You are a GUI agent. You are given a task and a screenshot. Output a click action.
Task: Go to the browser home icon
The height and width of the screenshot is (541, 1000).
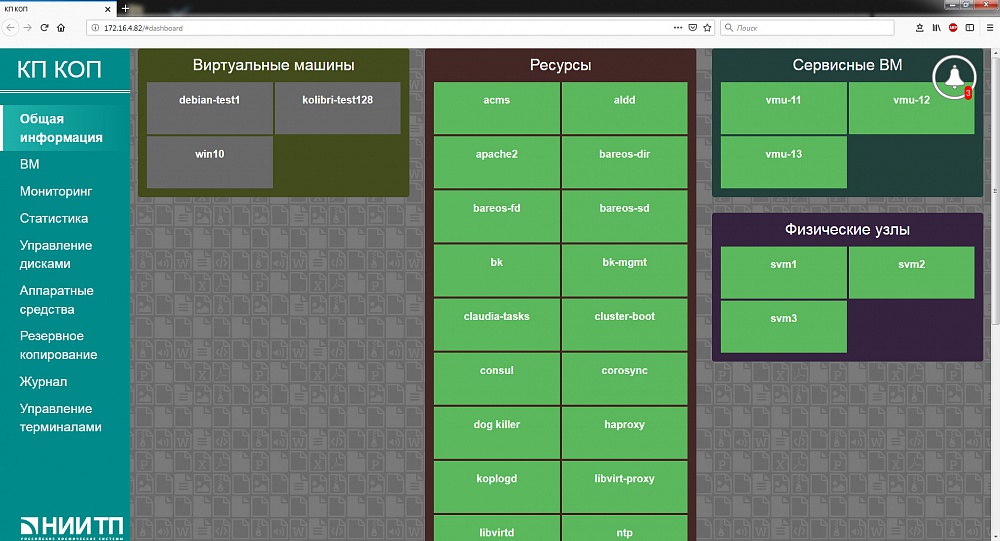61,27
